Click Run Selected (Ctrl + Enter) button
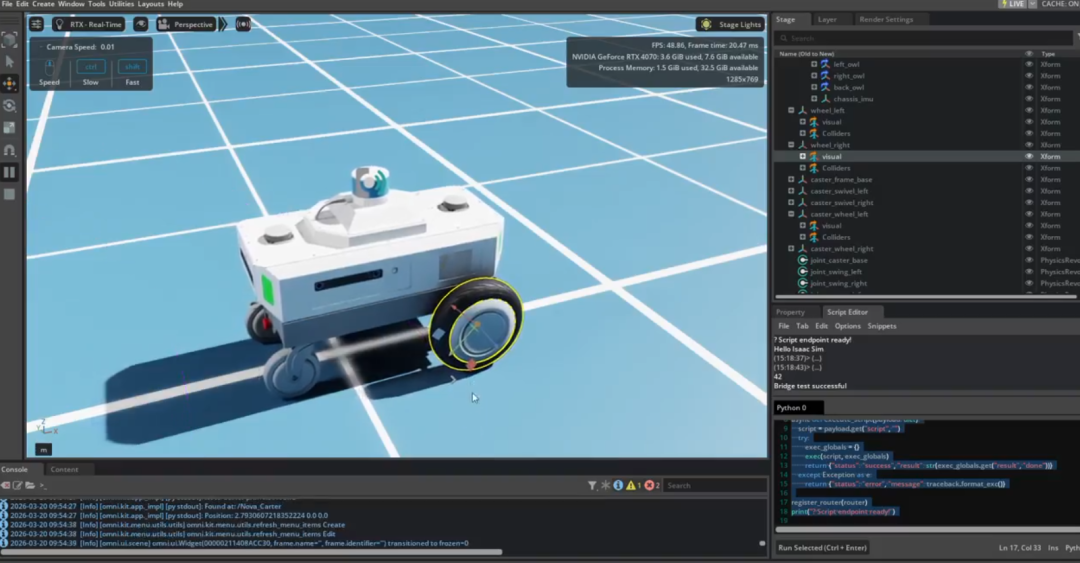Screen dimensions: 1080x563 pos(822,548)
